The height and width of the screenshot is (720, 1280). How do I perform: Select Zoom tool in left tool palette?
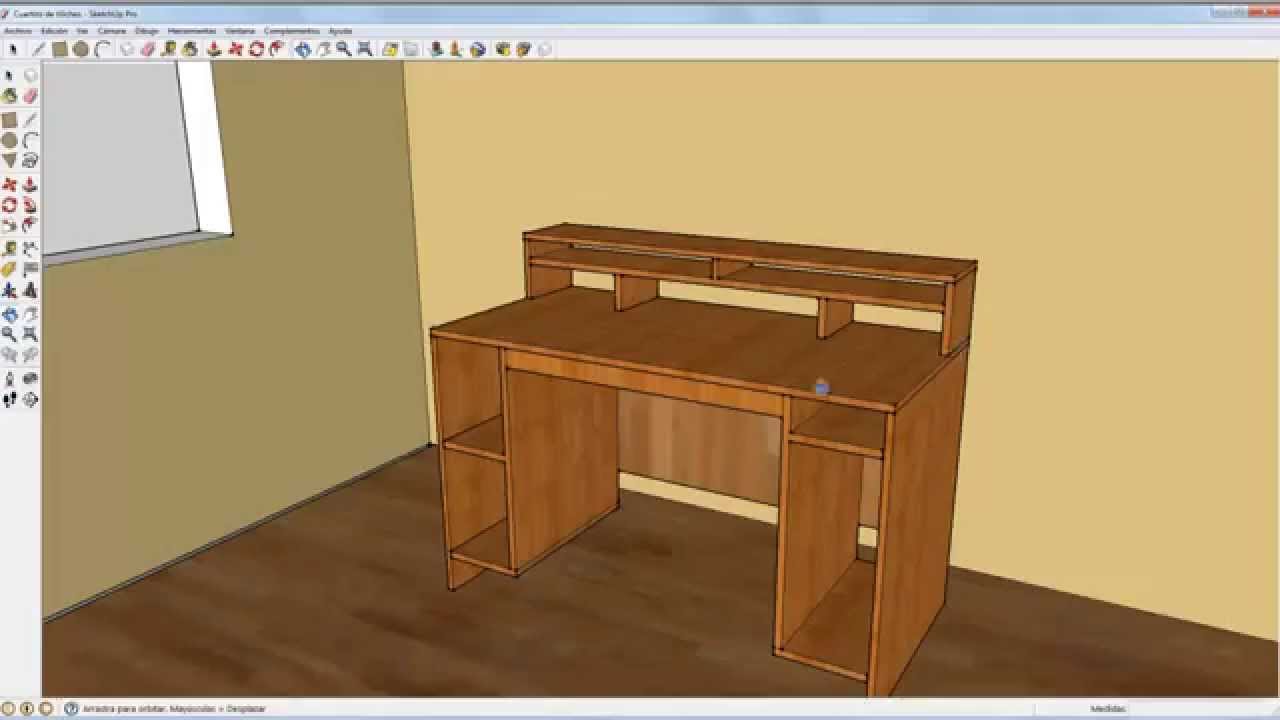(9, 334)
